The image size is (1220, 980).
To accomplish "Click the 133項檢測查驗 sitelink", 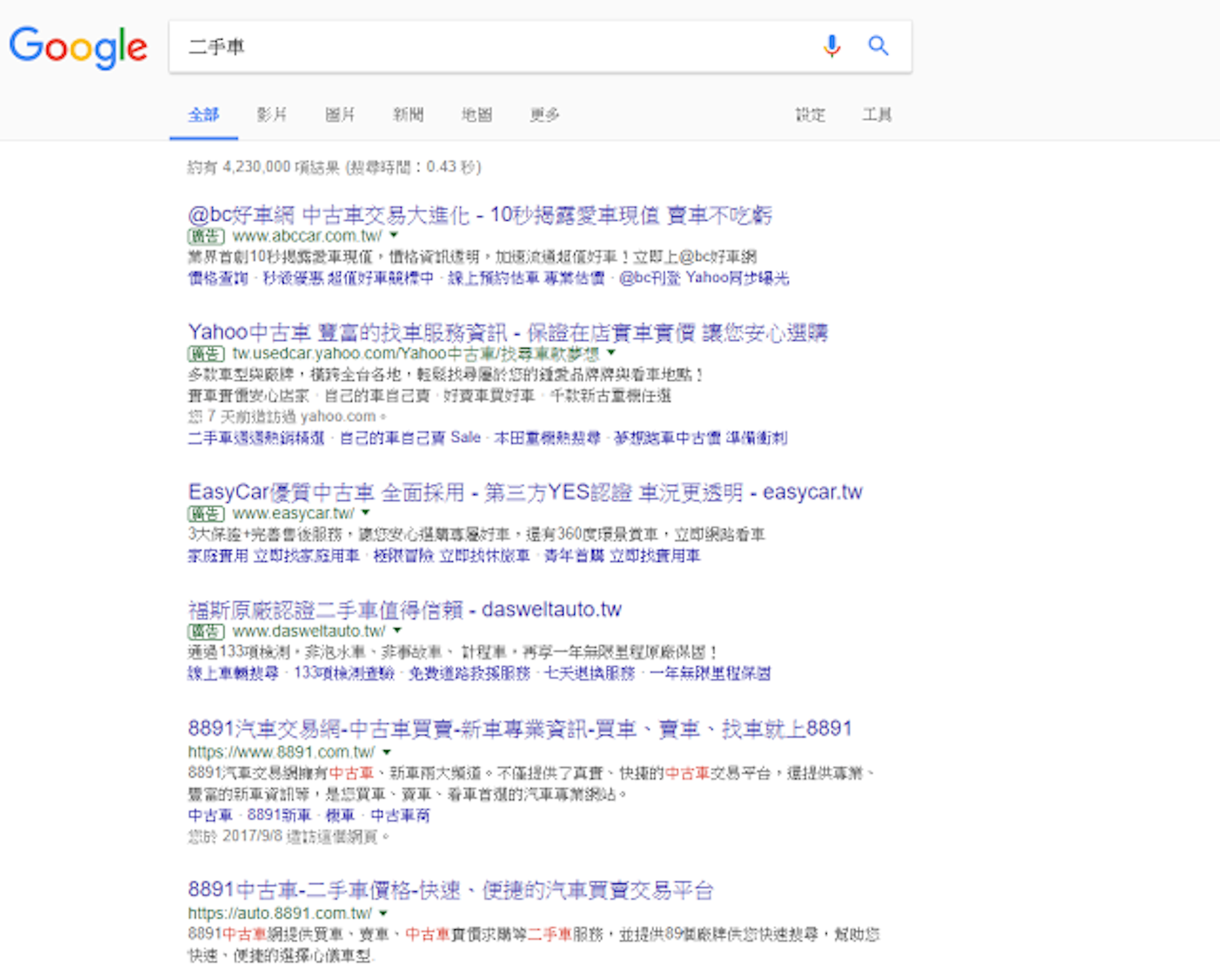I will (344, 673).
